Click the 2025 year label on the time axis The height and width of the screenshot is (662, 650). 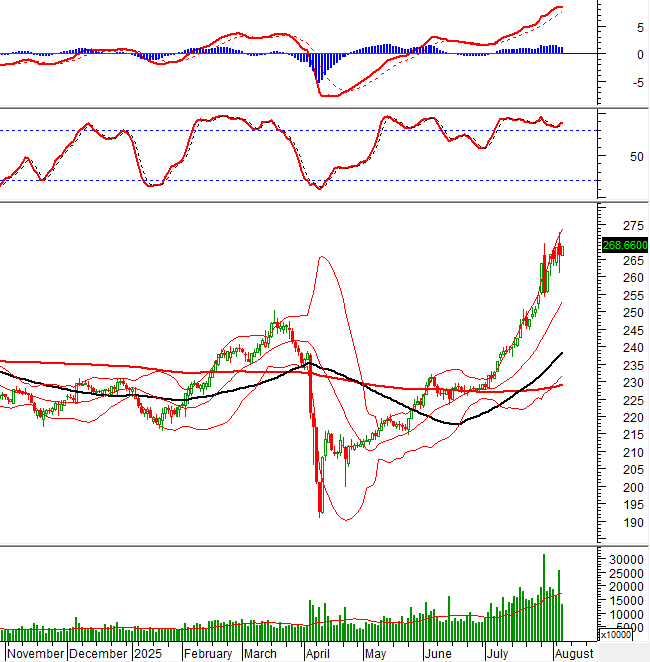pyautogui.click(x=148, y=654)
